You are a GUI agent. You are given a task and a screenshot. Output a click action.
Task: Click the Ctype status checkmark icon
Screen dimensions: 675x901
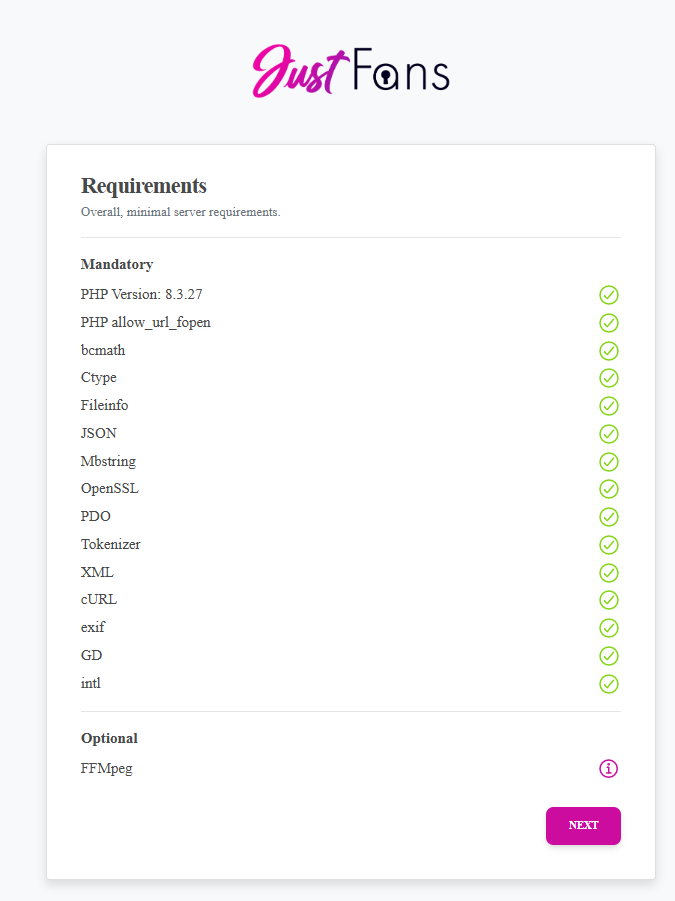click(x=609, y=378)
